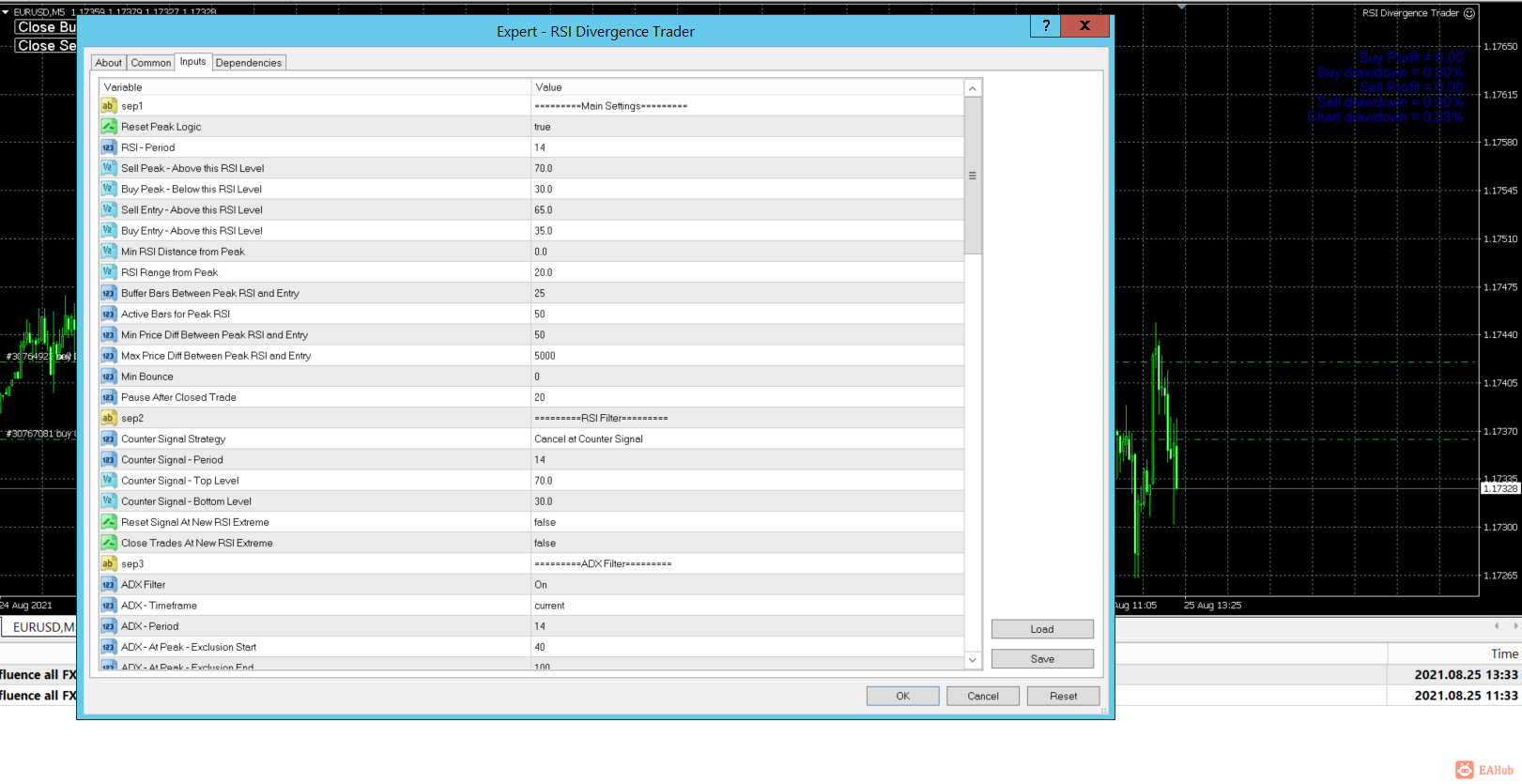Confirm settings with the OK button

(903, 696)
